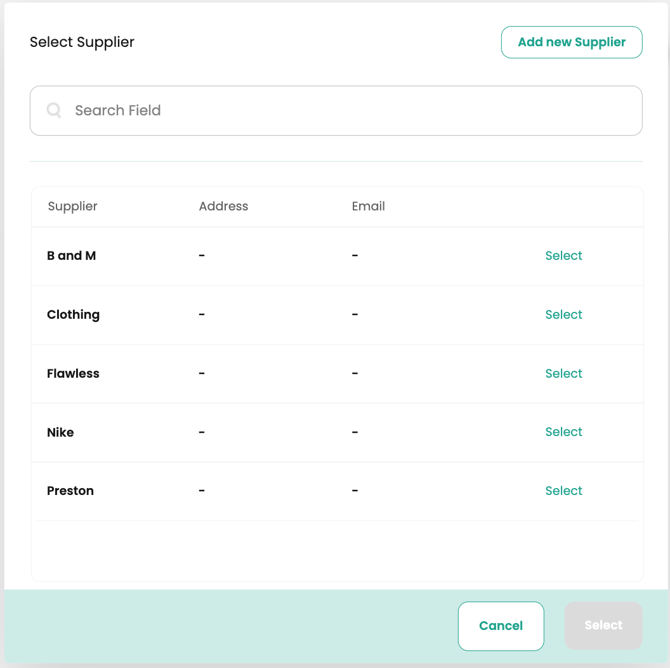Click the Supplier column header
The width and height of the screenshot is (670, 668).
(73, 207)
